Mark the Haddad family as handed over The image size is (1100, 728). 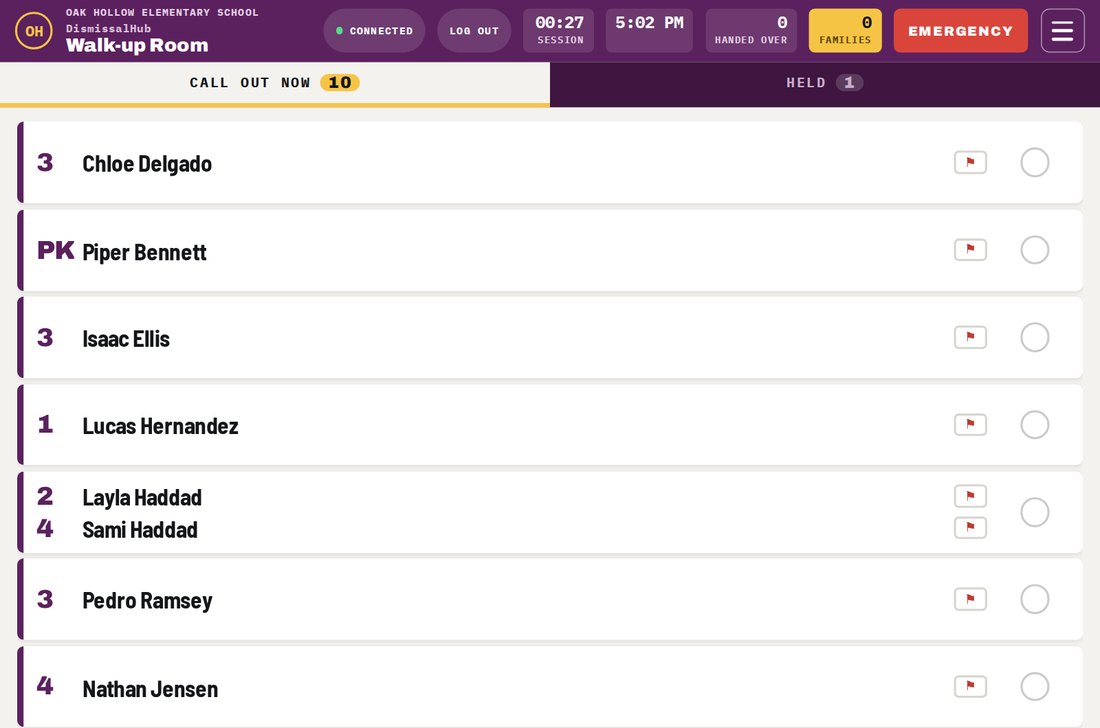1035,512
